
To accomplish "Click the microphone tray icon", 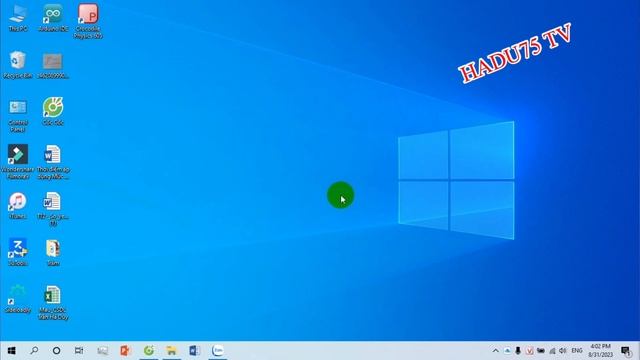I will tap(518, 351).
